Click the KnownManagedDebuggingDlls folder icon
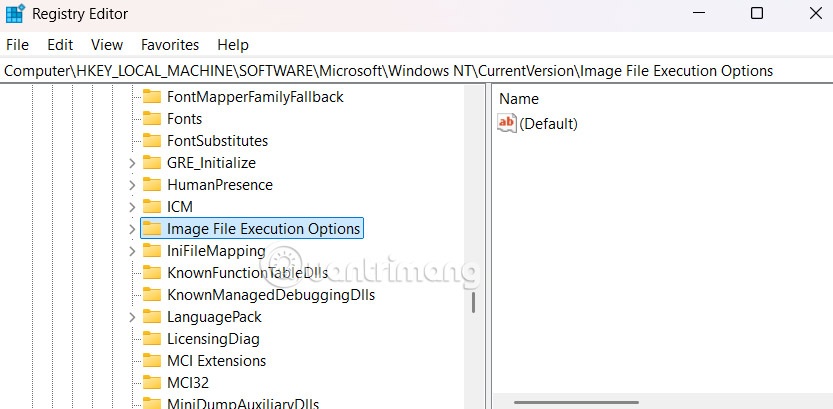This screenshot has width=833, height=409. (x=152, y=295)
